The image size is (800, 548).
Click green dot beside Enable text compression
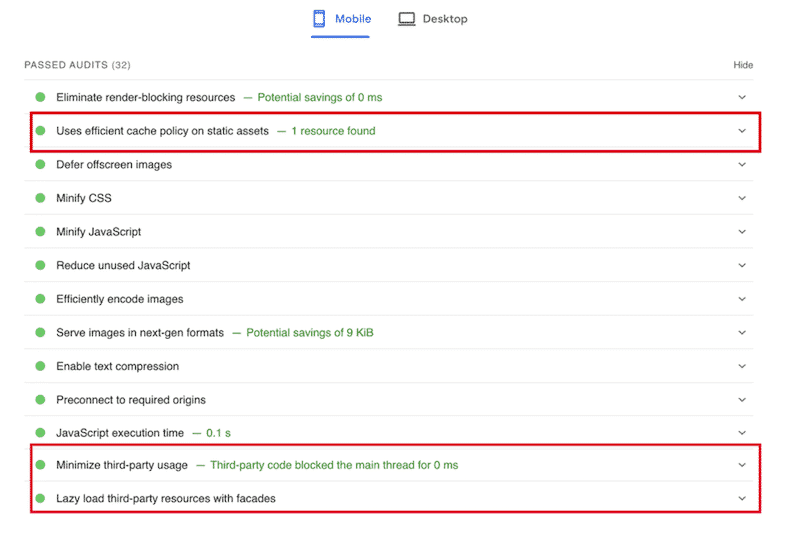40,366
